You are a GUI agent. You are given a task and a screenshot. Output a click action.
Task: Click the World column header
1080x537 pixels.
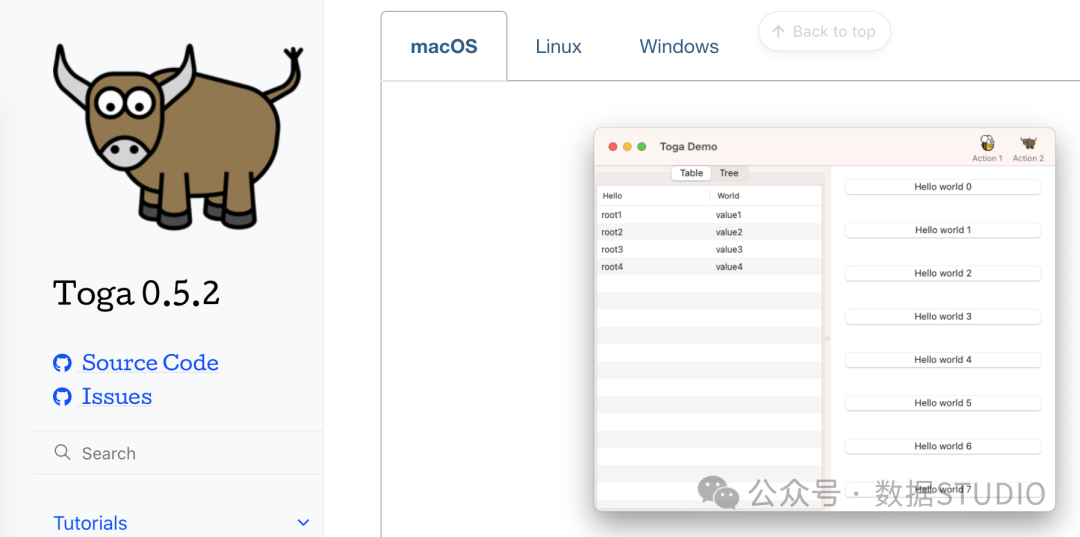click(766, 196)
